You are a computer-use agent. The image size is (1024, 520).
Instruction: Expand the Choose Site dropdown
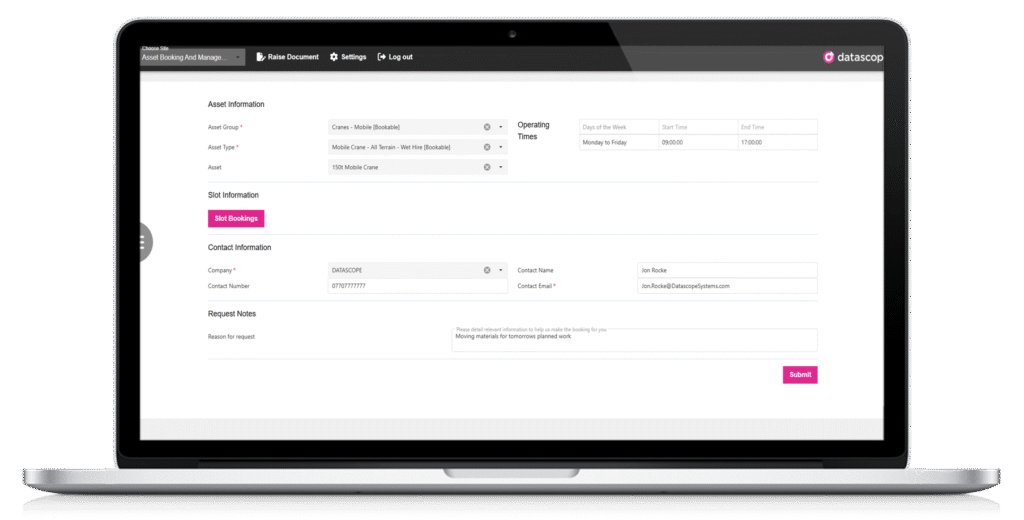[x=238, y=58]
